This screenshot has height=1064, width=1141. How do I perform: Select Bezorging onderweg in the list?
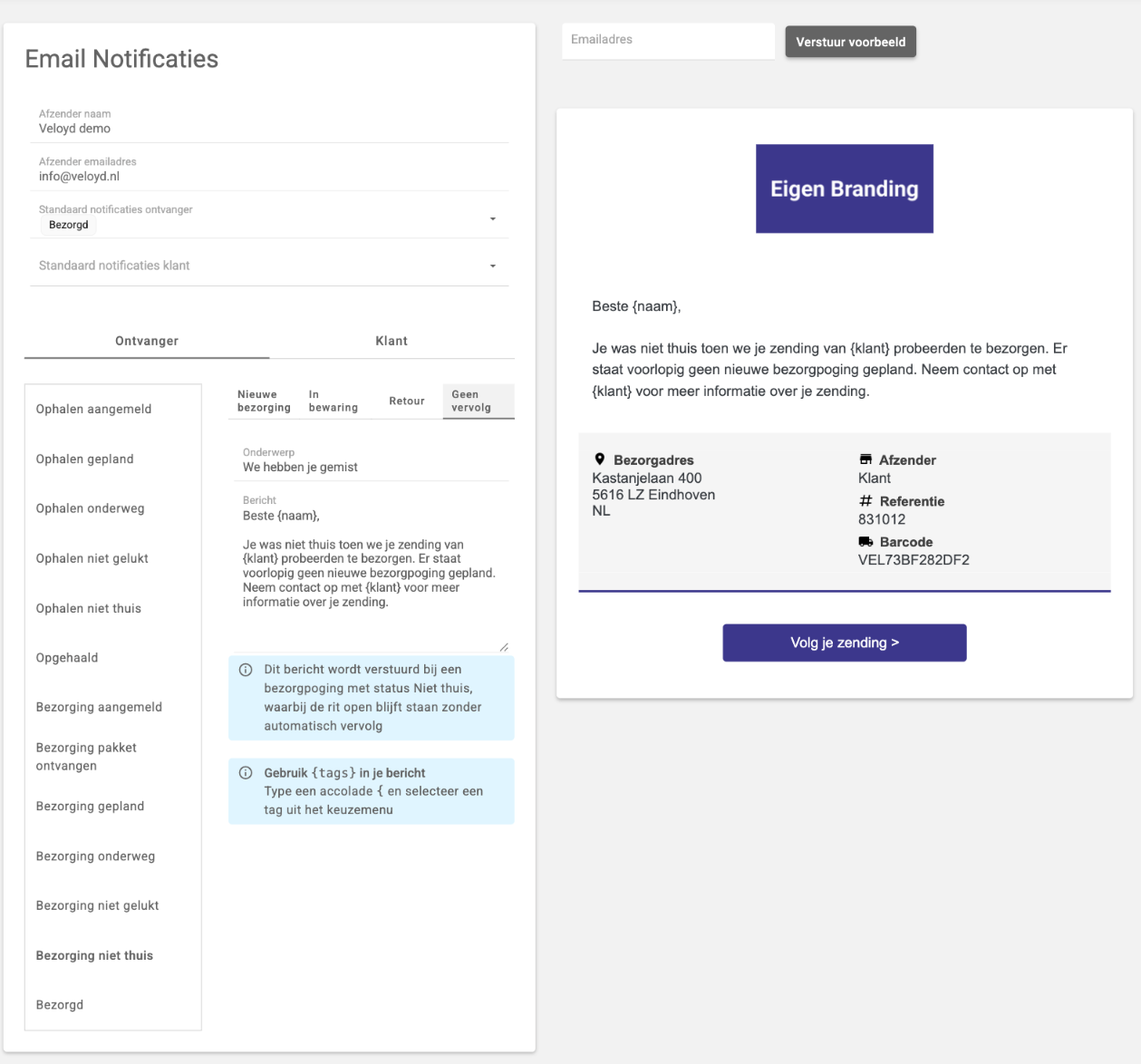tap(113, 856)
